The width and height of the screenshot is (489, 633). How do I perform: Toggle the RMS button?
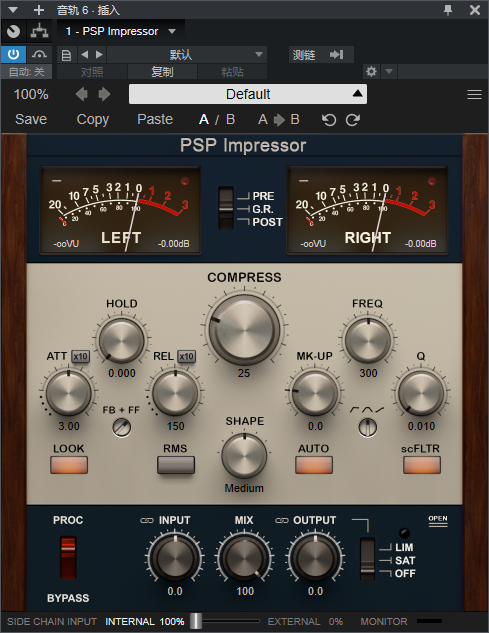pos(176,465)
